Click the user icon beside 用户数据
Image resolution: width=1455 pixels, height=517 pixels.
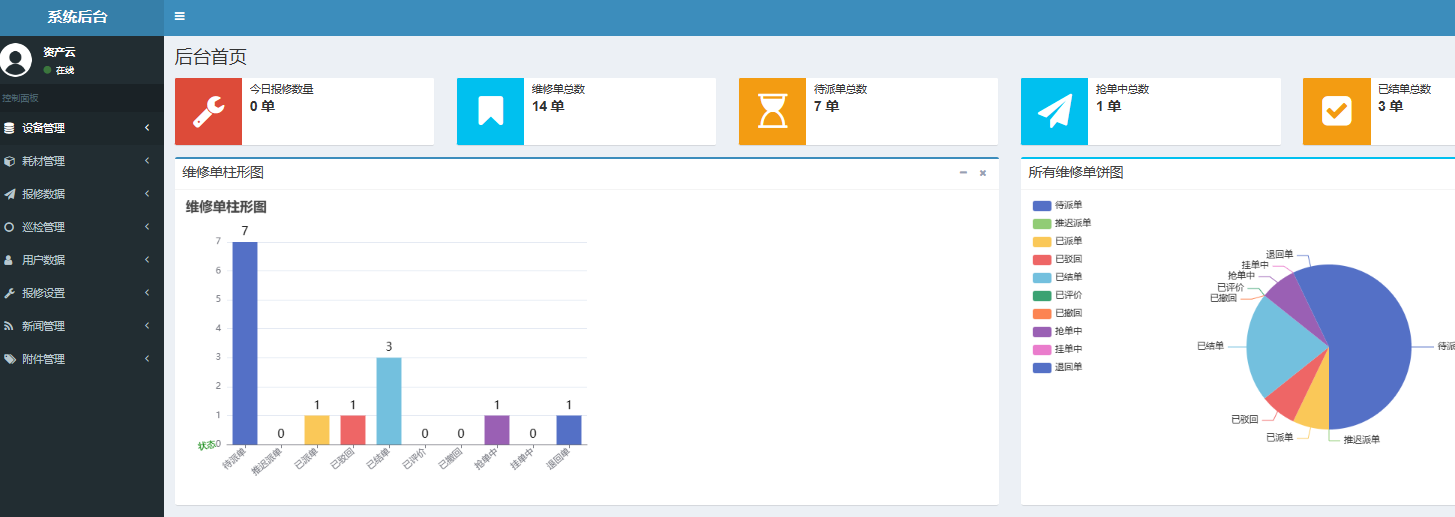(x=9, y=260)
